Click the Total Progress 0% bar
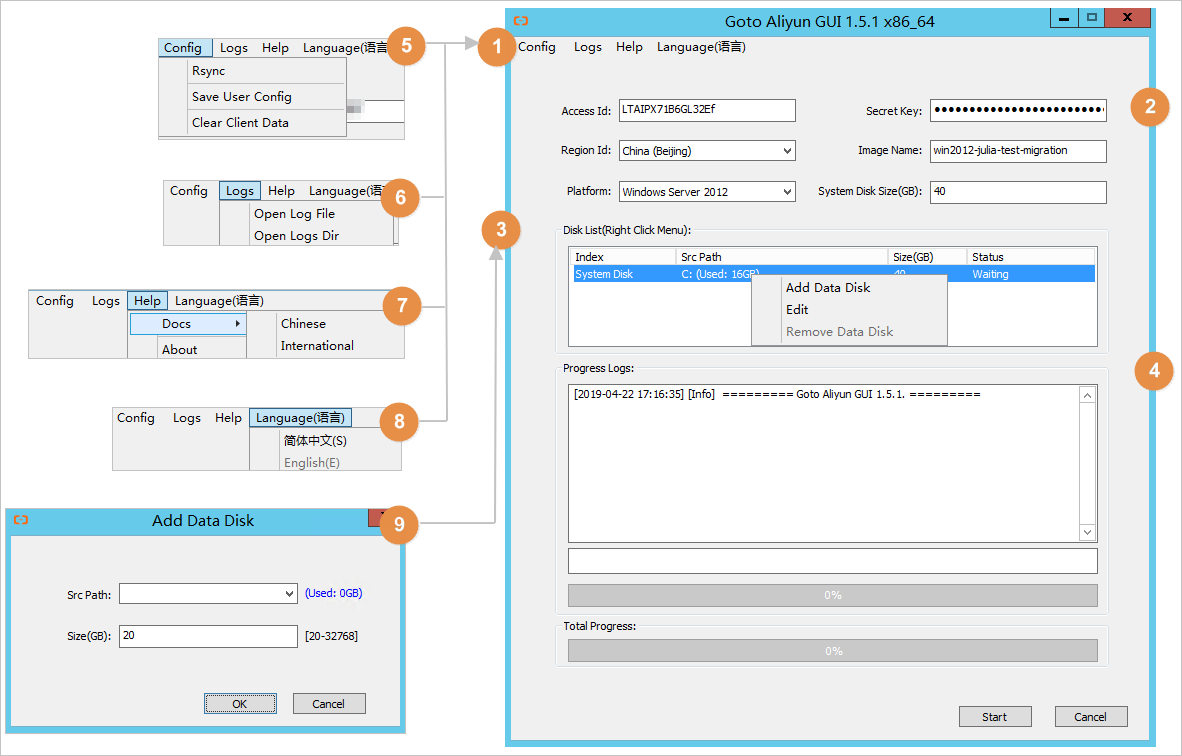 point(832,650)
